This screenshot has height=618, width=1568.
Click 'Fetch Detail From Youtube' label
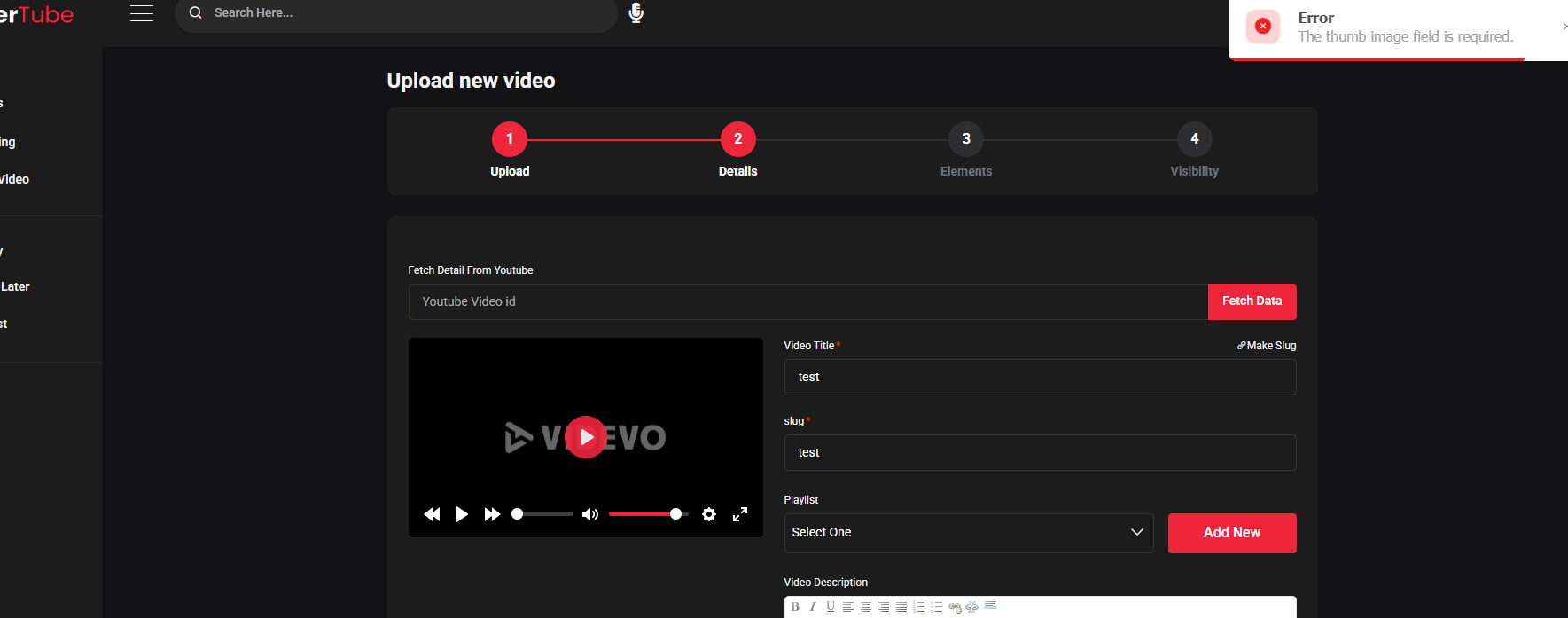471,270
